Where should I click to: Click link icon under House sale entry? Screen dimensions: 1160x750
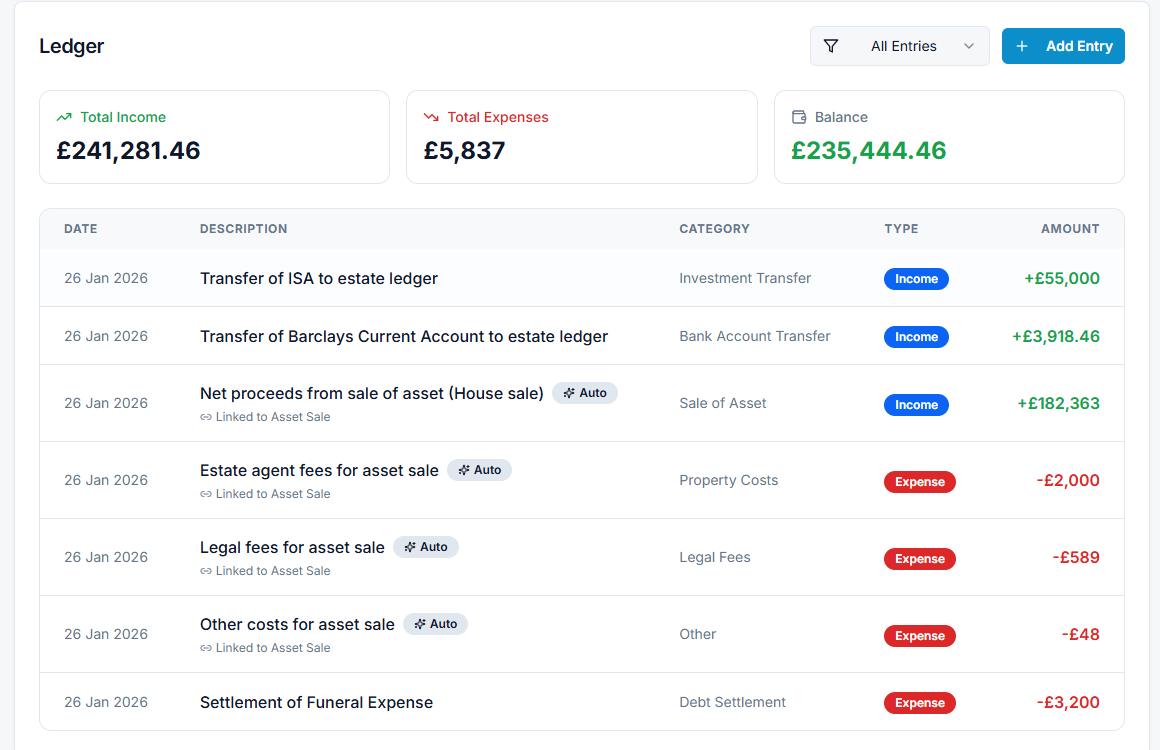pyautogui.click(x=206, y=417)
